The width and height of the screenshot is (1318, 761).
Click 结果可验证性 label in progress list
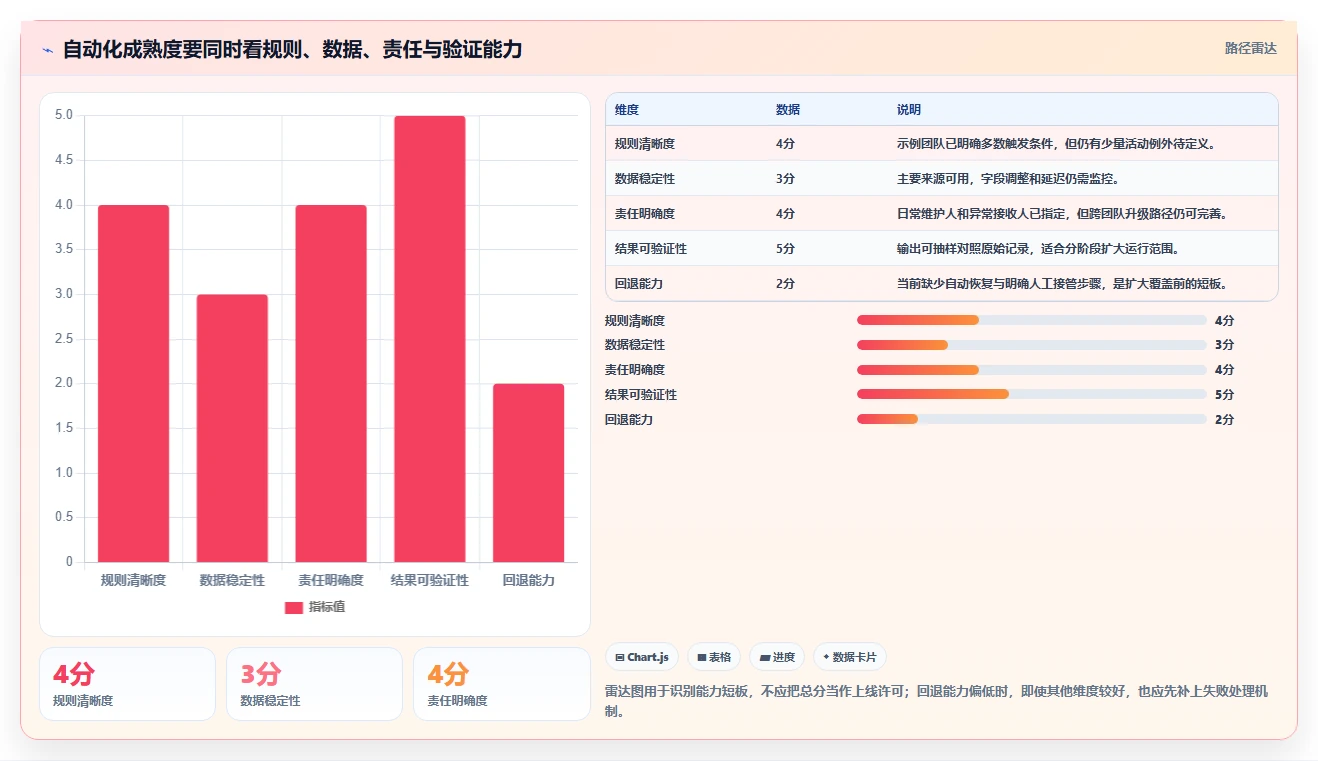(641, 395)
